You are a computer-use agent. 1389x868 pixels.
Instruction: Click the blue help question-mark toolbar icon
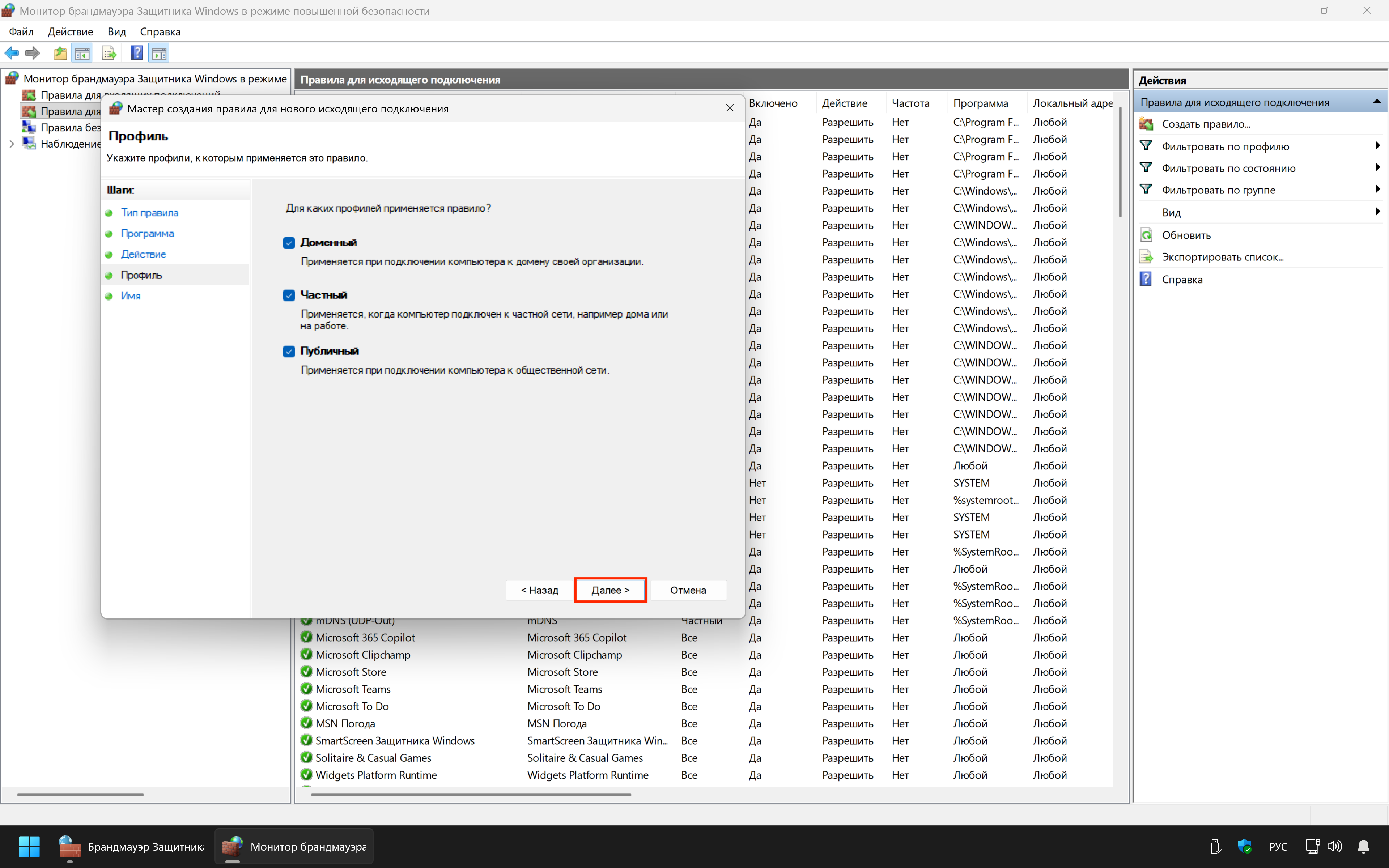[x=137, y=54]
